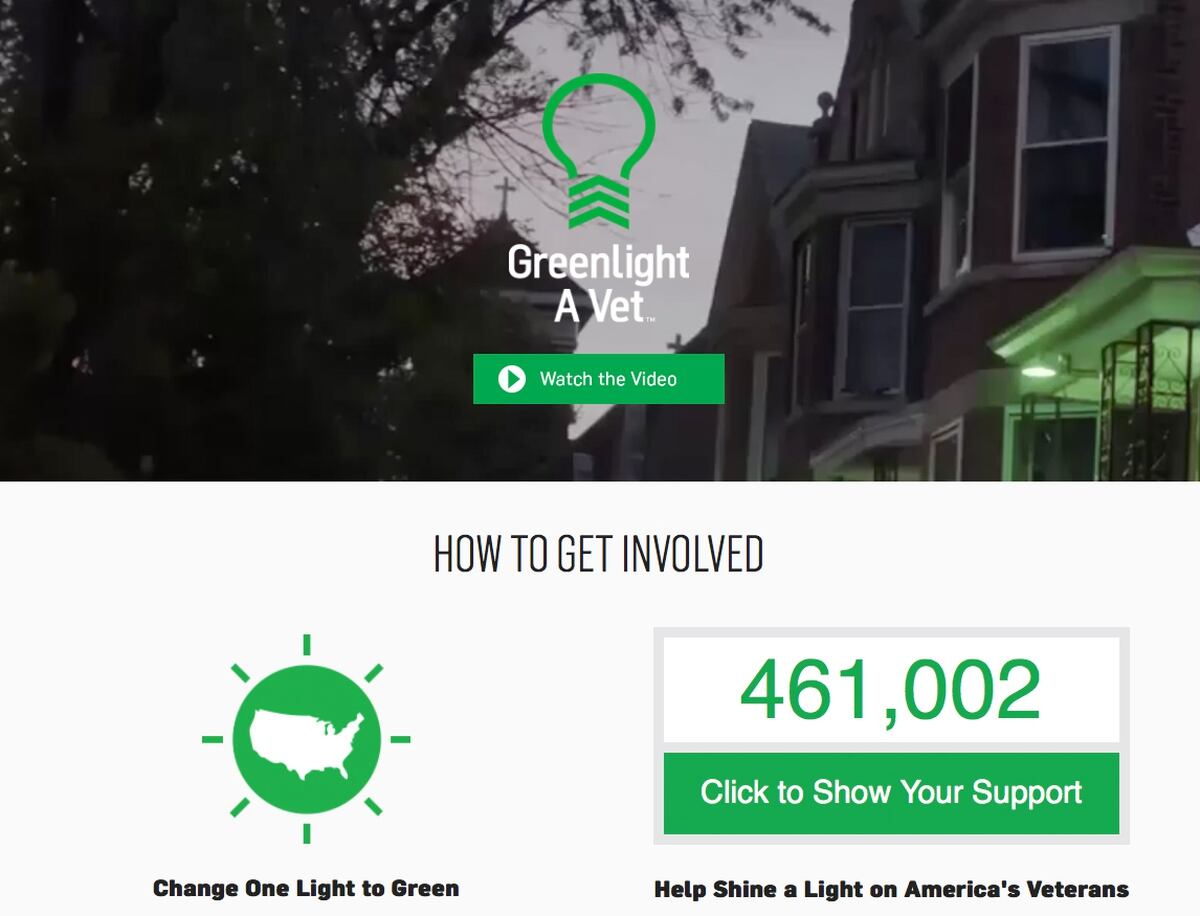Click the play icon on the video button

[512, 379]
